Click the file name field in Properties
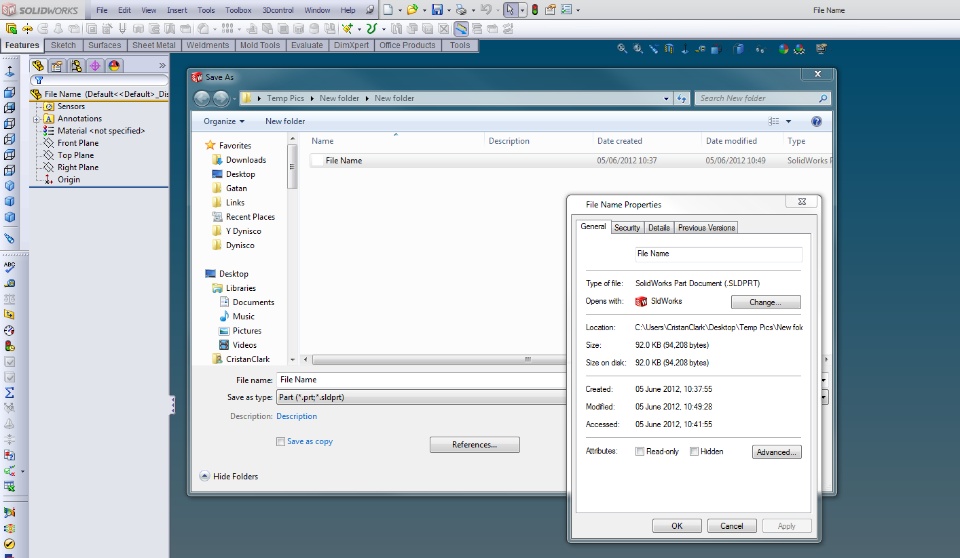960x558 pixels. tap(718, 254)
